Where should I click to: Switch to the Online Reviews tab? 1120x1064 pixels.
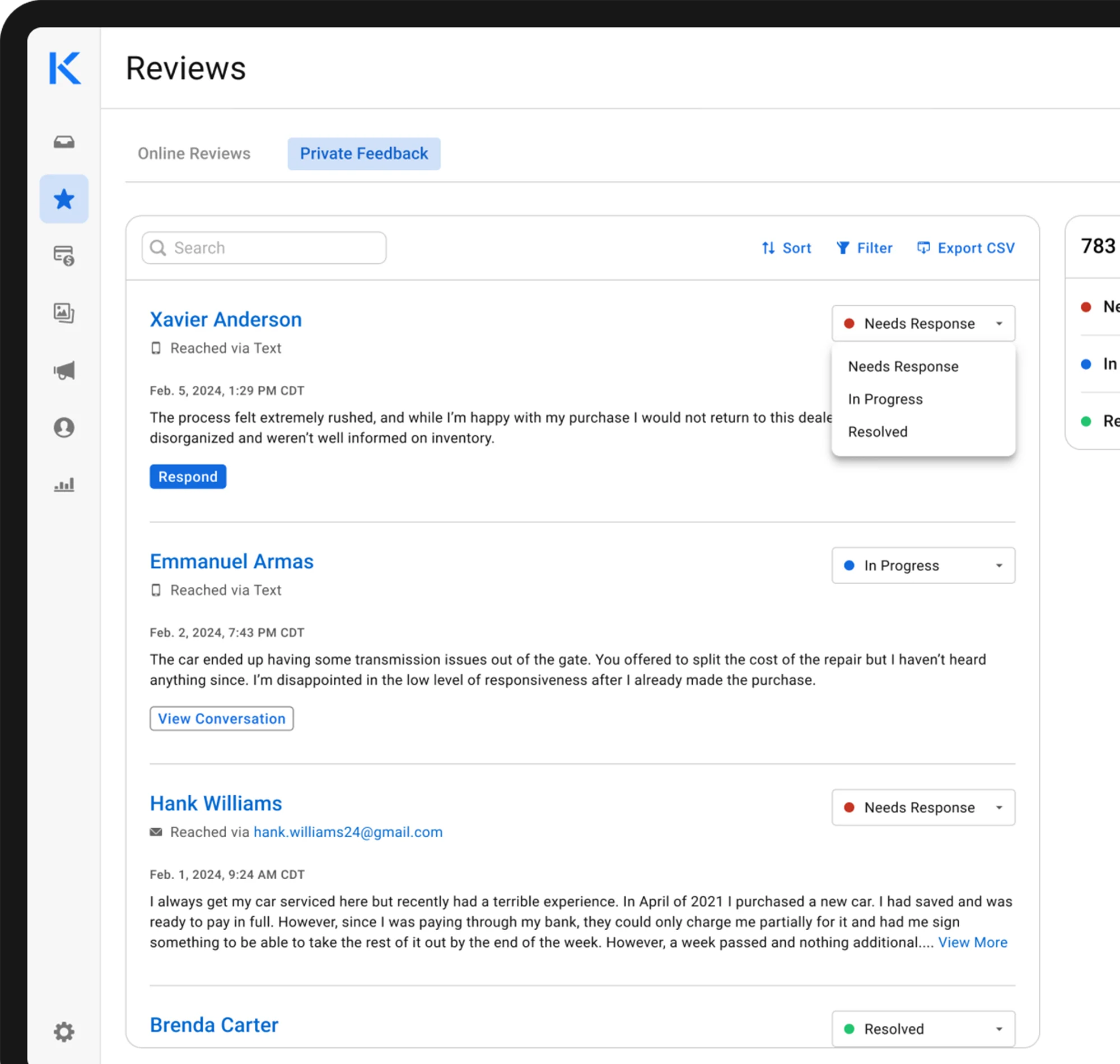tap(194, 153)
